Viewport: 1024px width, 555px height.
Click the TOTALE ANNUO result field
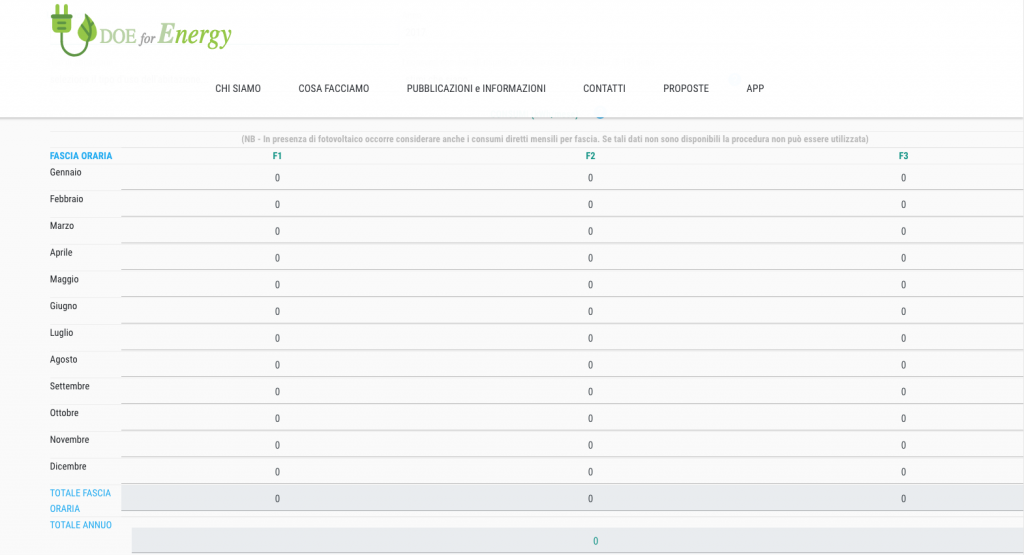[x=595, y=541]
